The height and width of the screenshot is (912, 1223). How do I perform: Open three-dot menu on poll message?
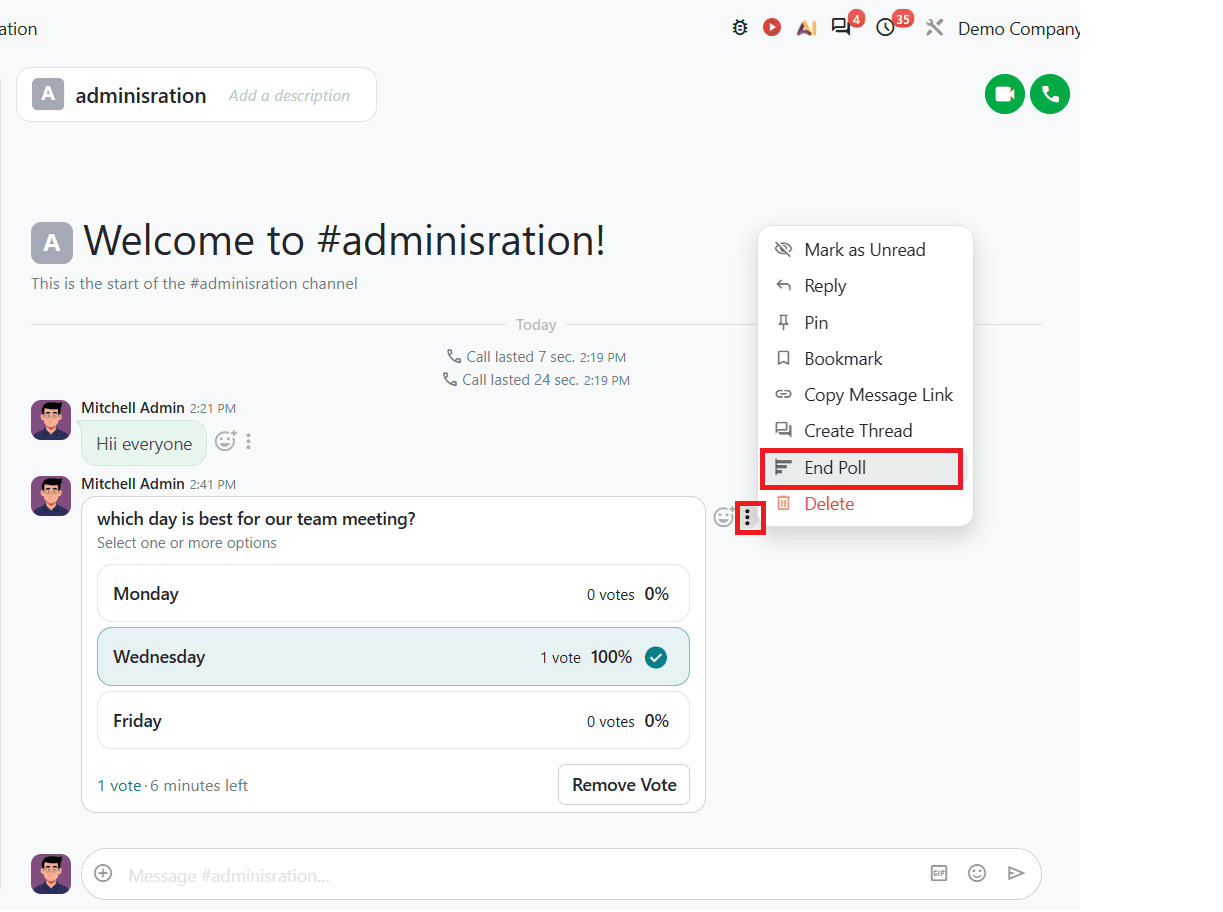click(x=748, y=518)
